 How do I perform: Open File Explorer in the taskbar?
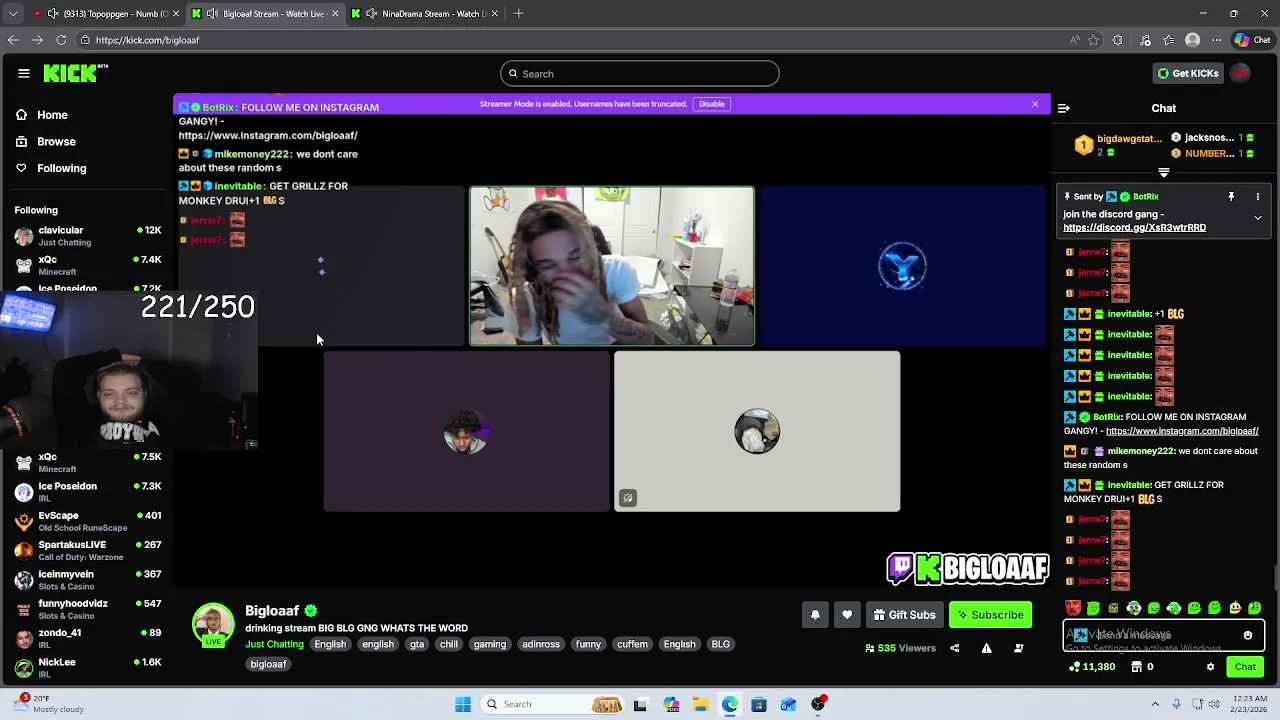click(x=700, y=704)
